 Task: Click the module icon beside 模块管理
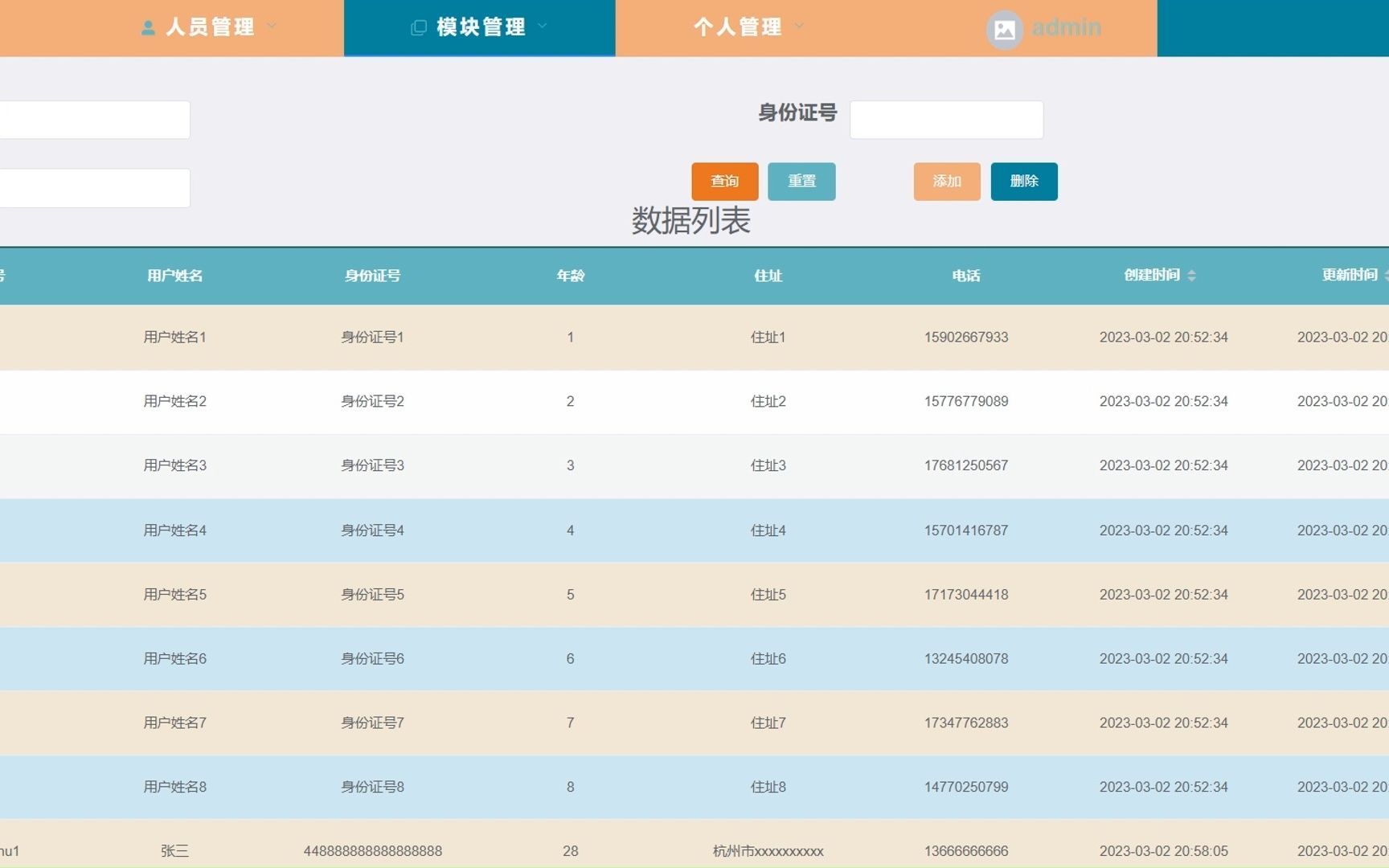tap(419, 28)
